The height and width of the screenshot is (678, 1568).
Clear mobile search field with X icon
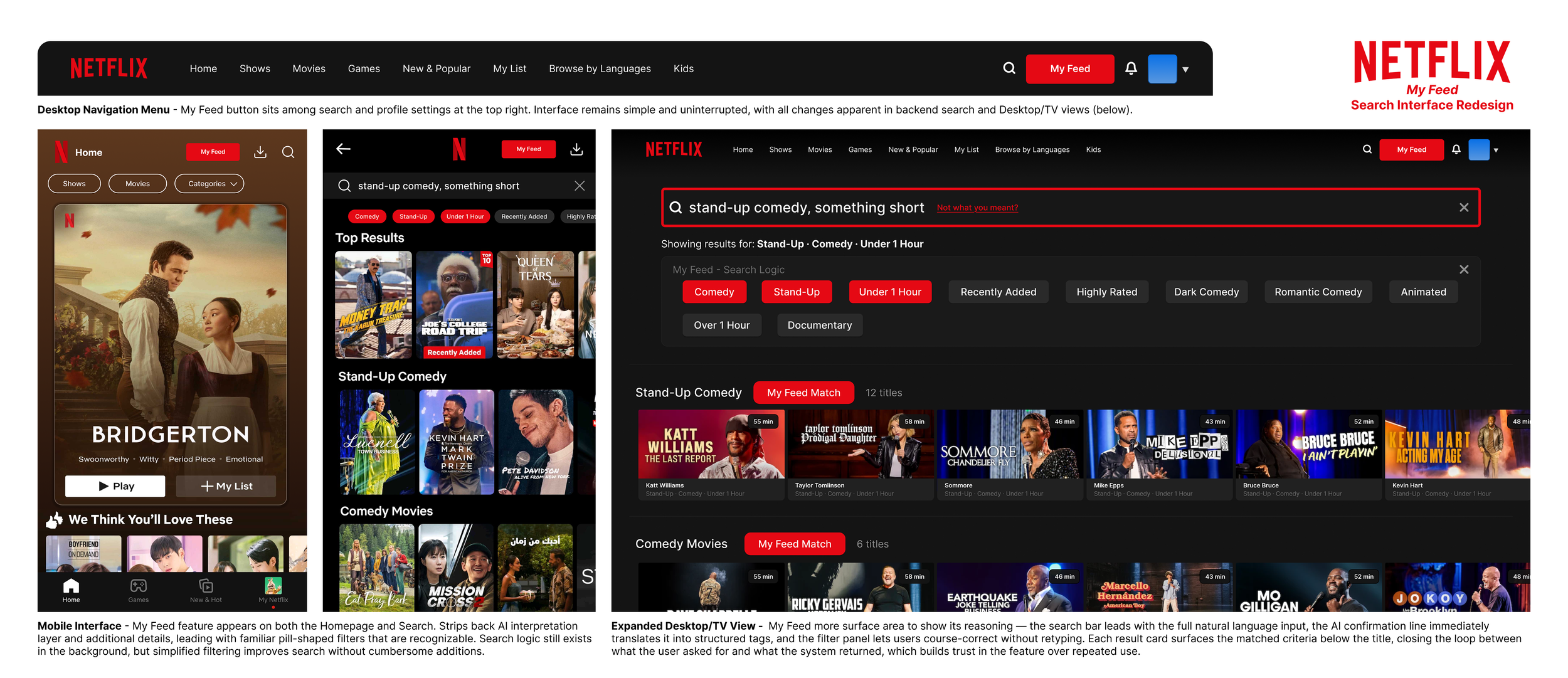pyautogui.click(x=580, y=186)
